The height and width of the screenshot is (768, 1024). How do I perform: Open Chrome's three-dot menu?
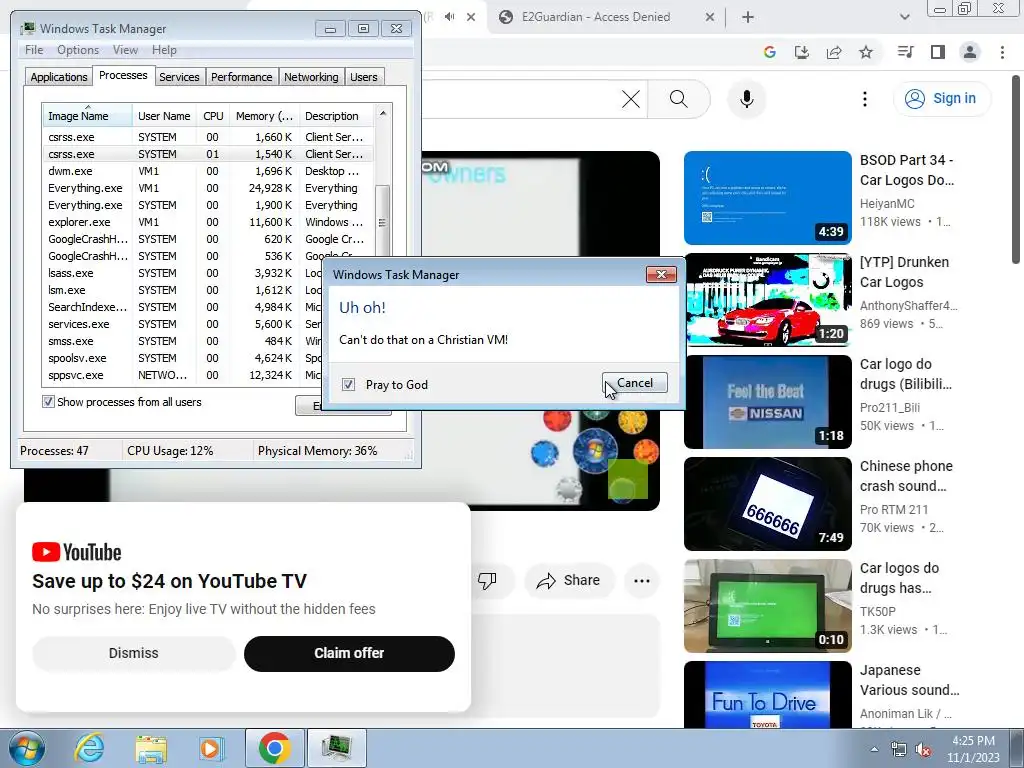[1002, 52]
